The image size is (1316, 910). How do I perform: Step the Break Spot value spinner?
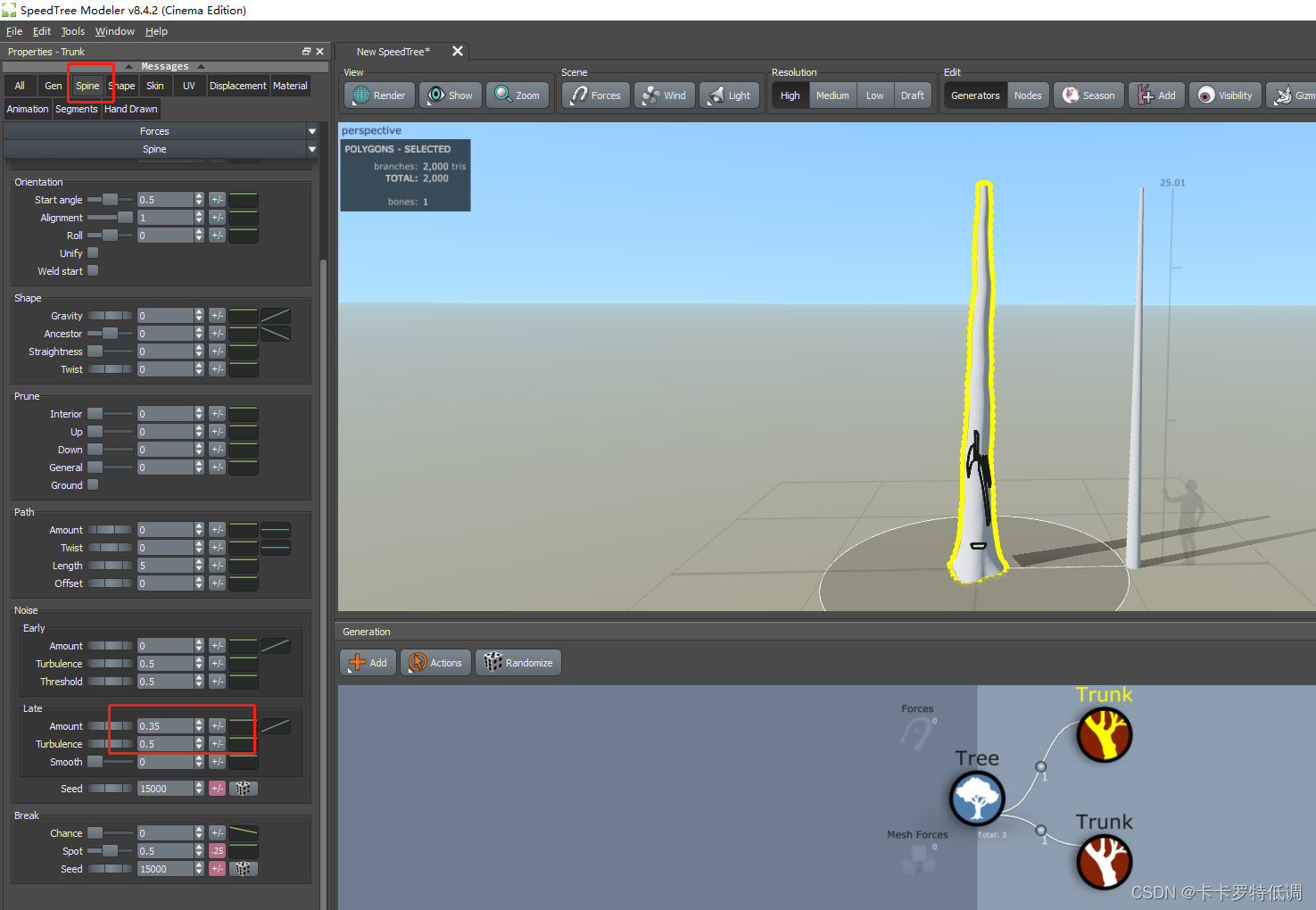tap(199, 851)
